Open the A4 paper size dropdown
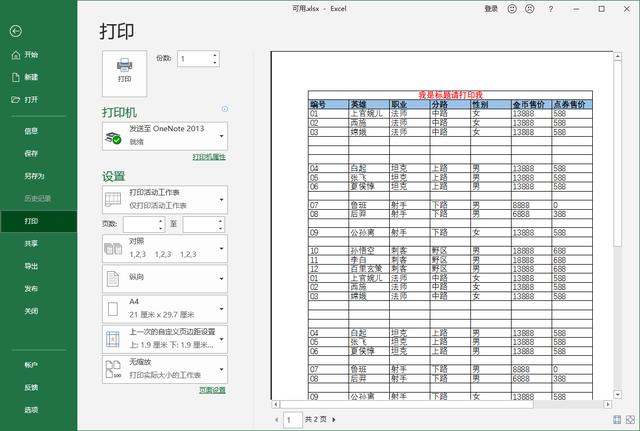 click(165, 309)
